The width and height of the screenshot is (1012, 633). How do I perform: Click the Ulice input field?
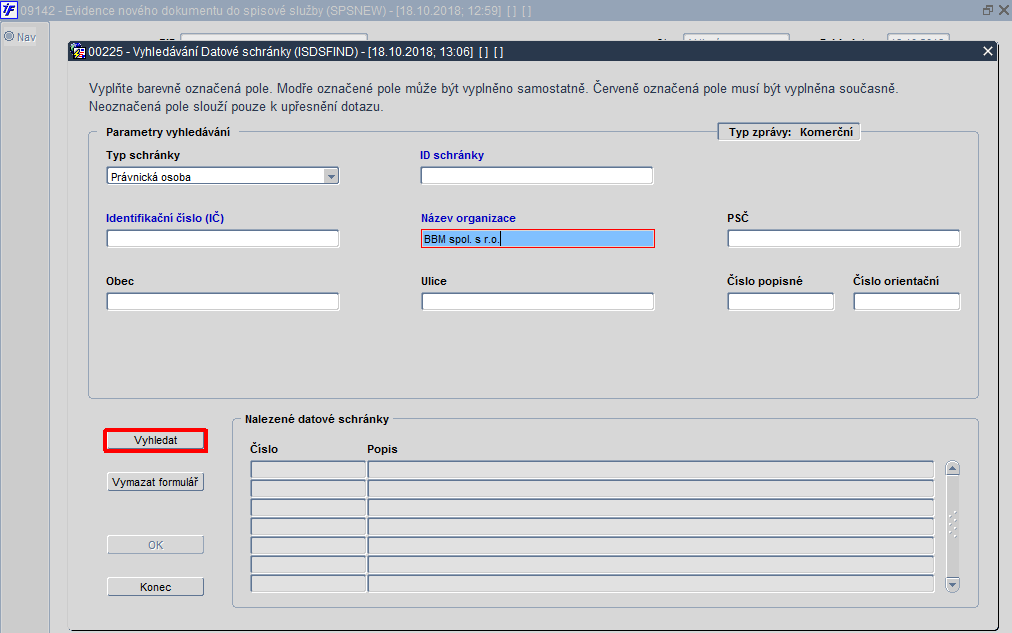[x=538, y=301]
